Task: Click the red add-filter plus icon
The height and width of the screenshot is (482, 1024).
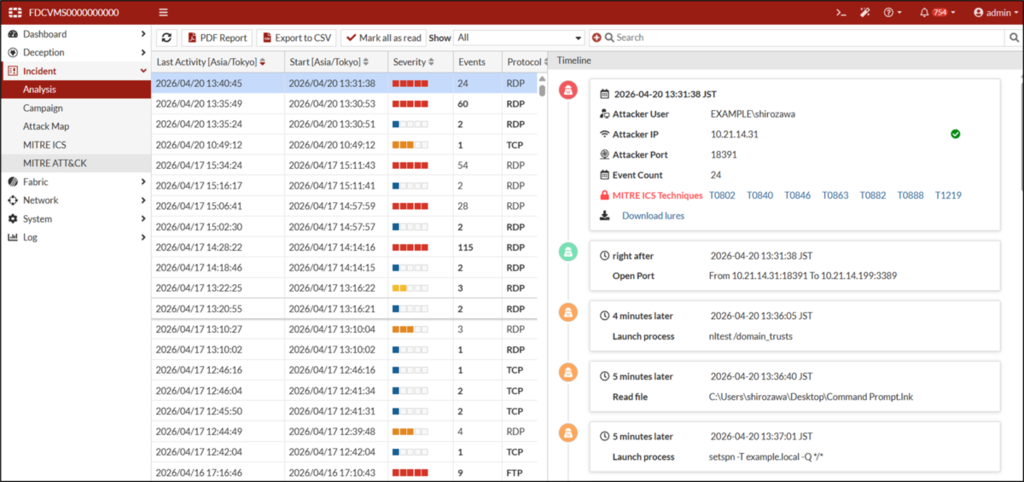Action: (x=596, y=38)
